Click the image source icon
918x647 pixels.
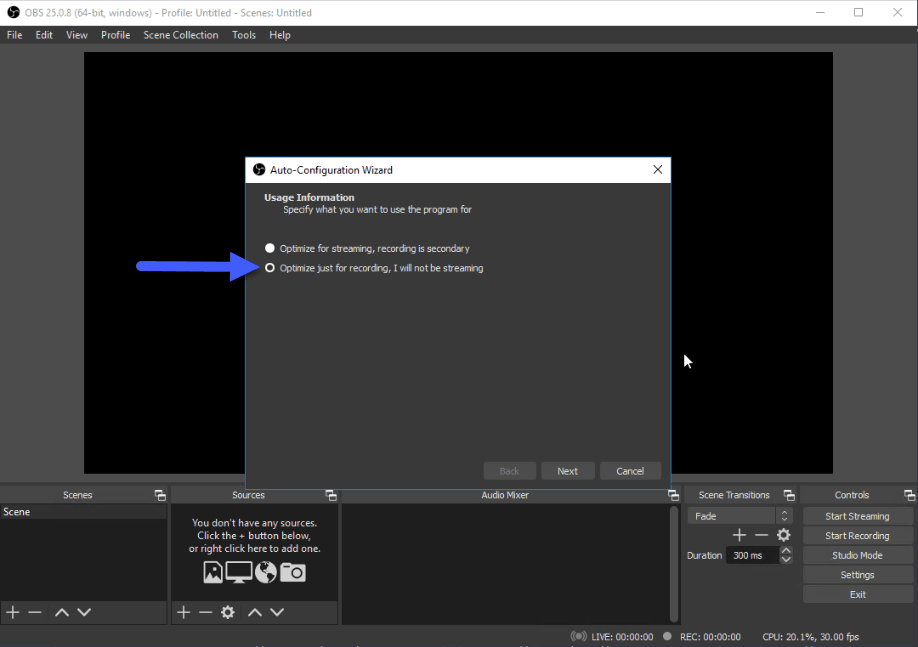tap(213, 572)
